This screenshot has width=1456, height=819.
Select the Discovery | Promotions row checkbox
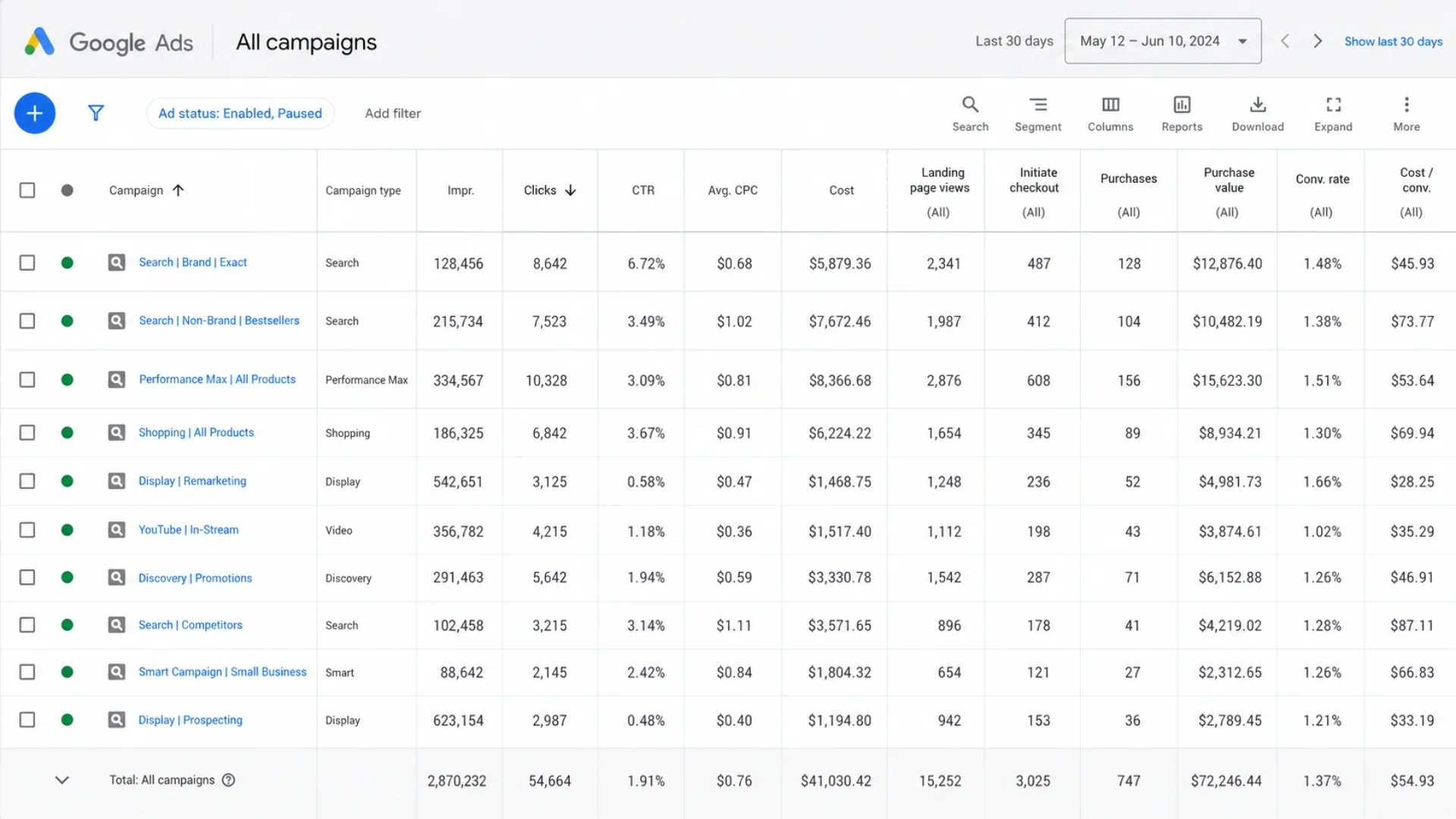click(x=27, y=578)
